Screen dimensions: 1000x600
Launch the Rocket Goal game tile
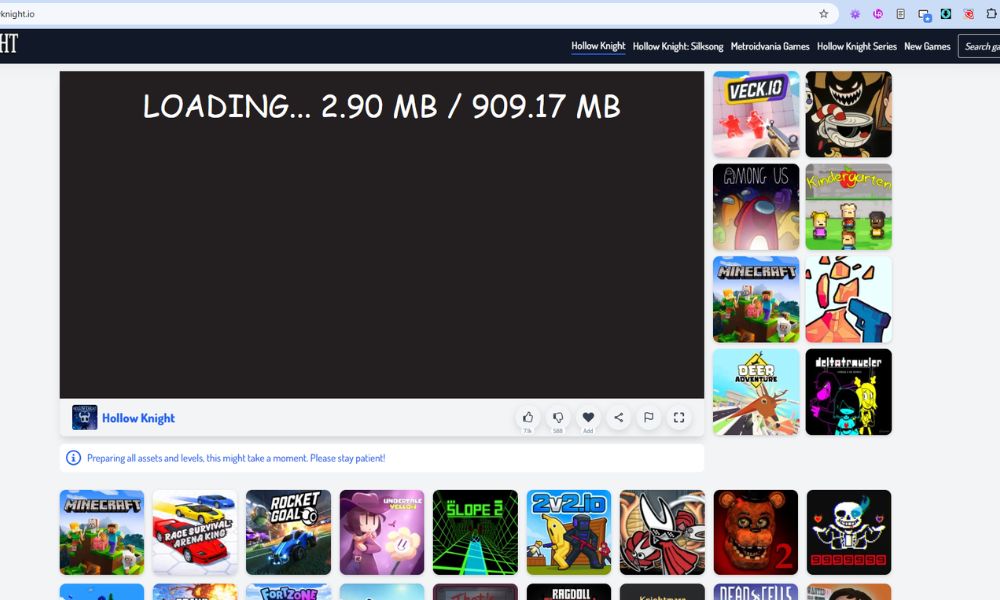point(288,532)
